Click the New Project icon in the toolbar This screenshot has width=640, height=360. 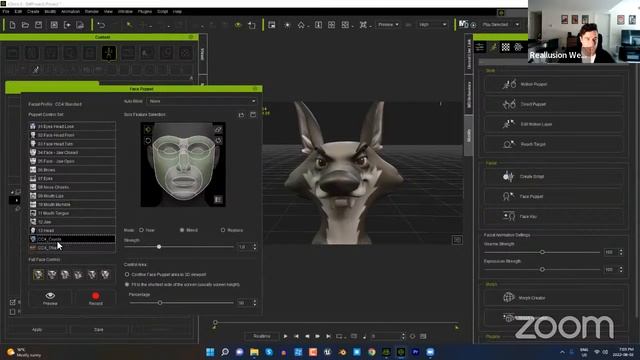point(12,25)
